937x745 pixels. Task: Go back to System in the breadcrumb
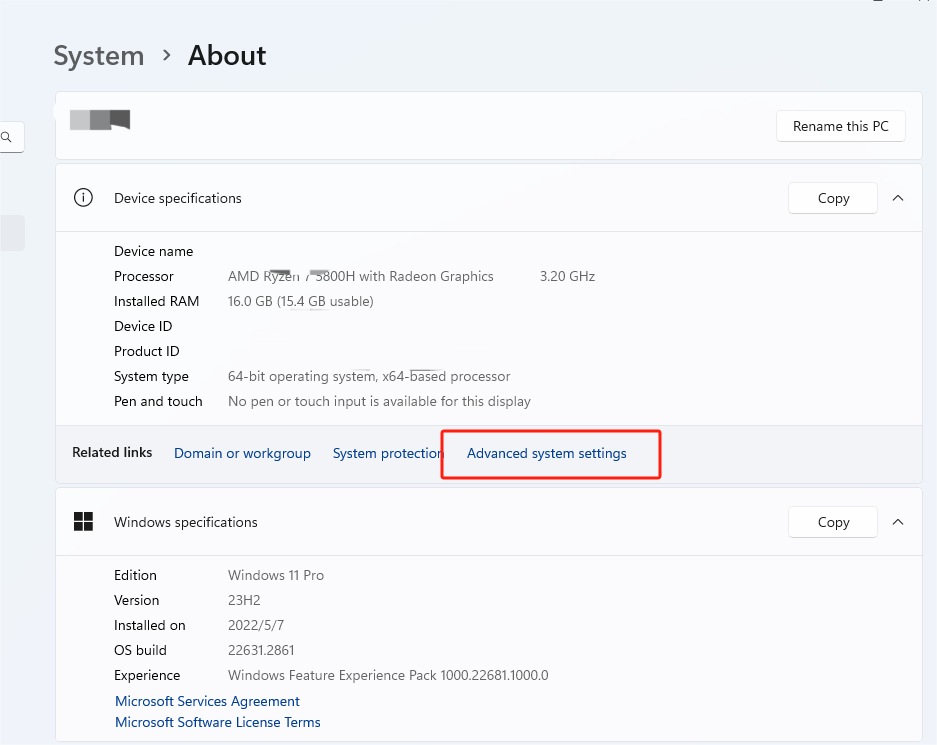coord(99,56)
